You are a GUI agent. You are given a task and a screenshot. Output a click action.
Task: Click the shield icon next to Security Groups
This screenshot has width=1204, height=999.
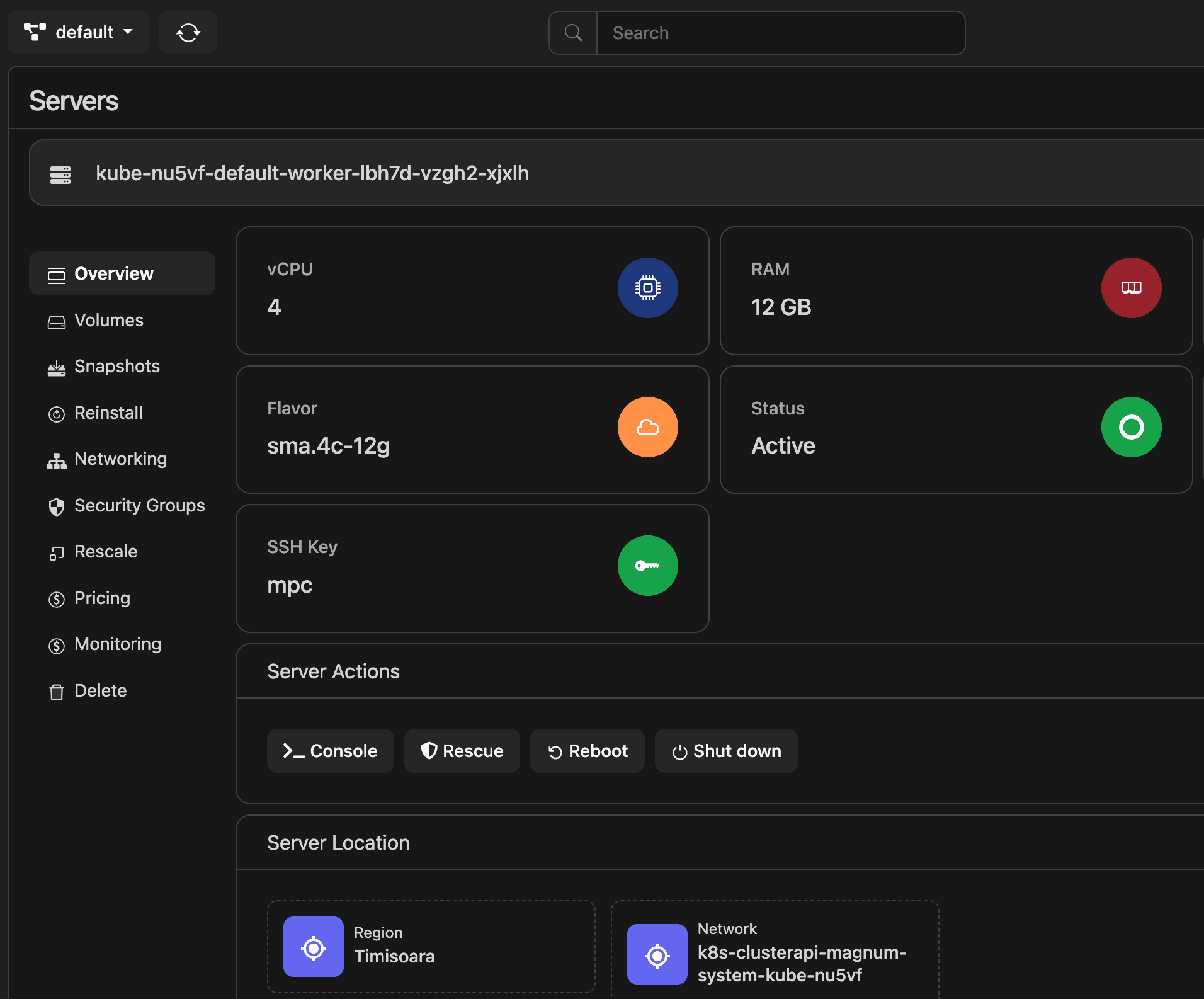point(57,506)
